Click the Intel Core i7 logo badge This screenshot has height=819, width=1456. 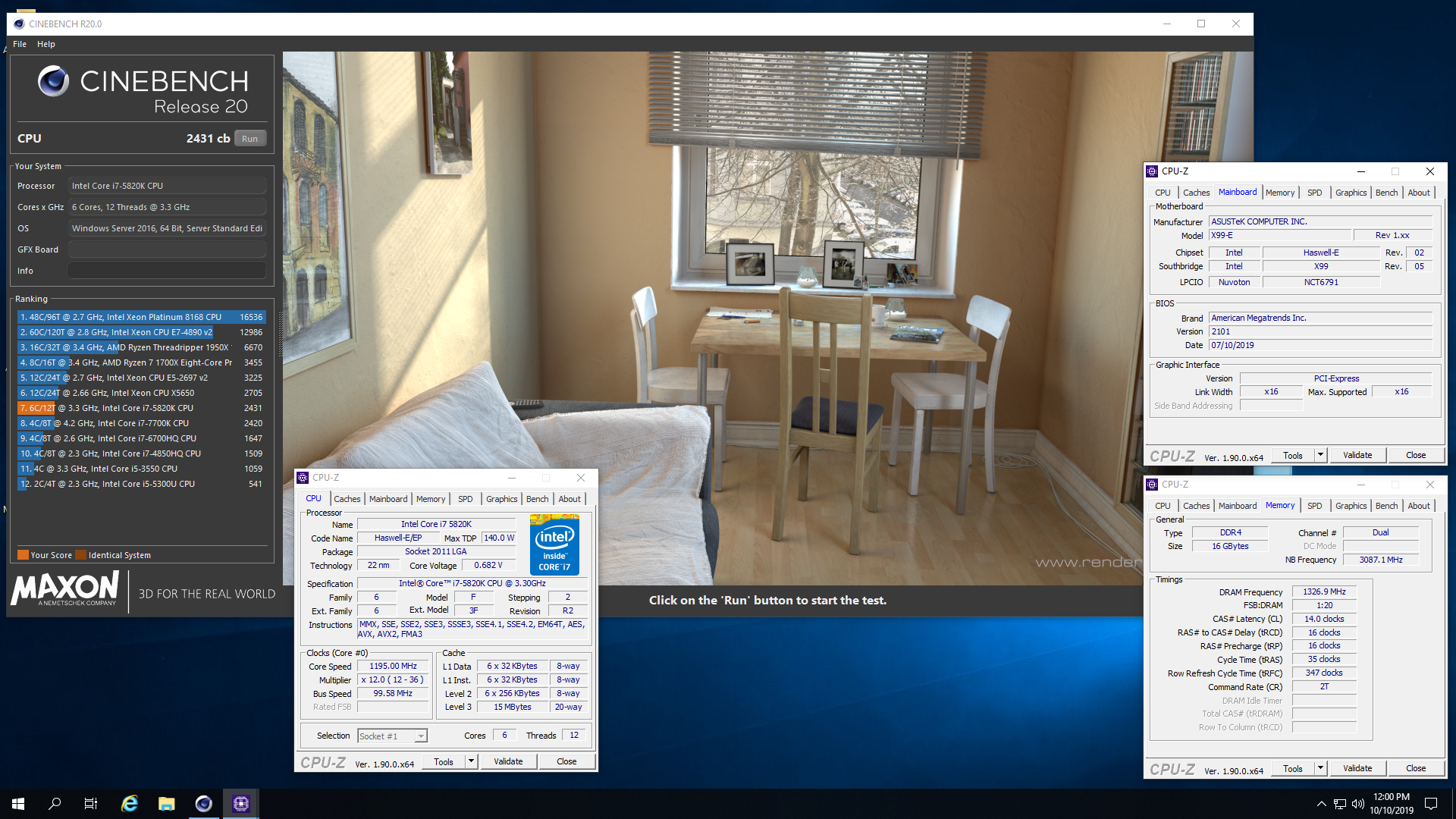pos(554,544)
